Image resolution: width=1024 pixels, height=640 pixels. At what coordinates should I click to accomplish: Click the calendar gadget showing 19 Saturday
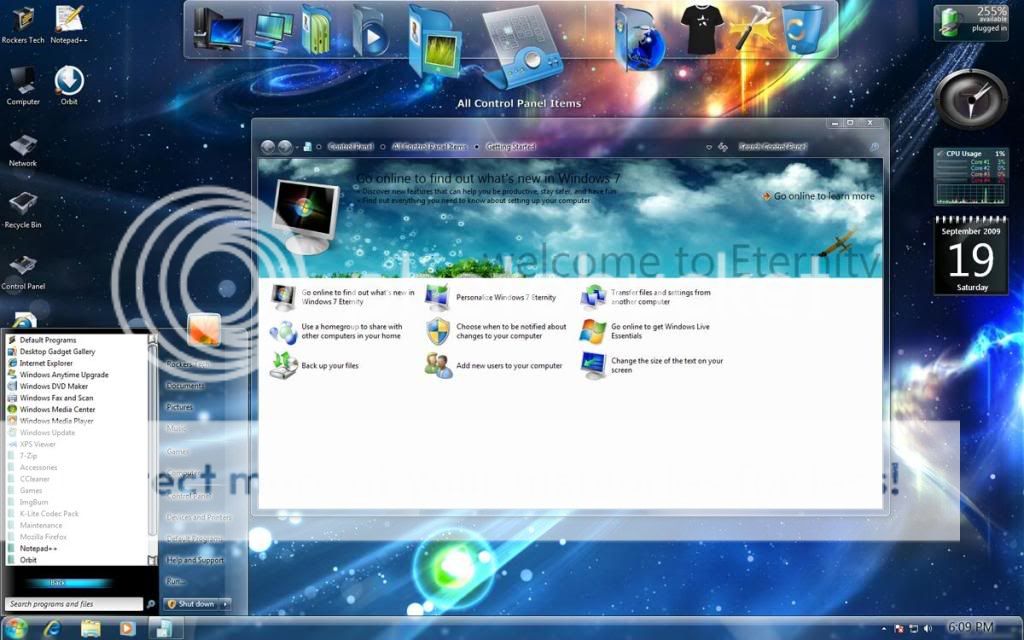coord(971,255)
